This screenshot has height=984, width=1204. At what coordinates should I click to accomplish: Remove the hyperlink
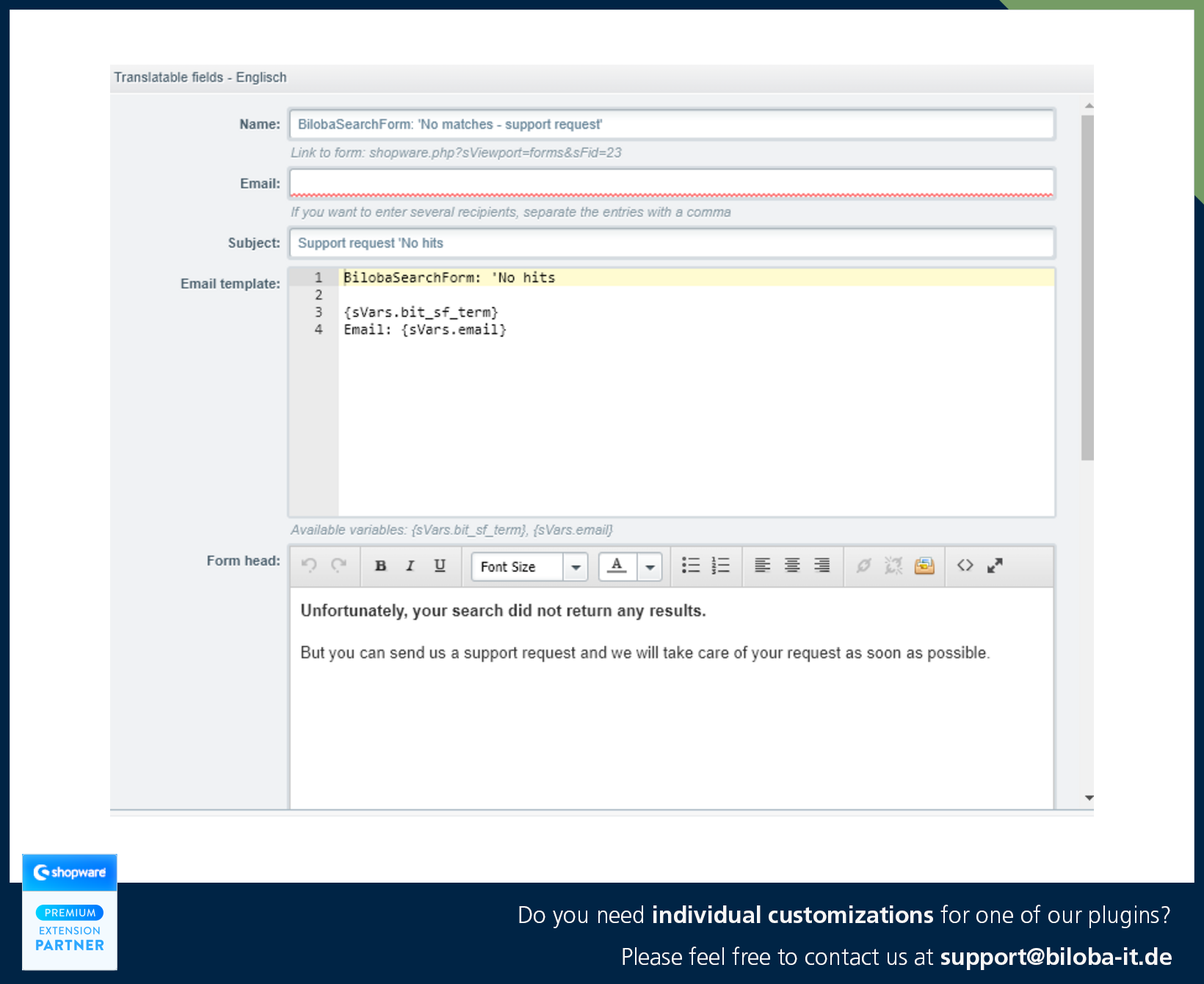(893, 565)
